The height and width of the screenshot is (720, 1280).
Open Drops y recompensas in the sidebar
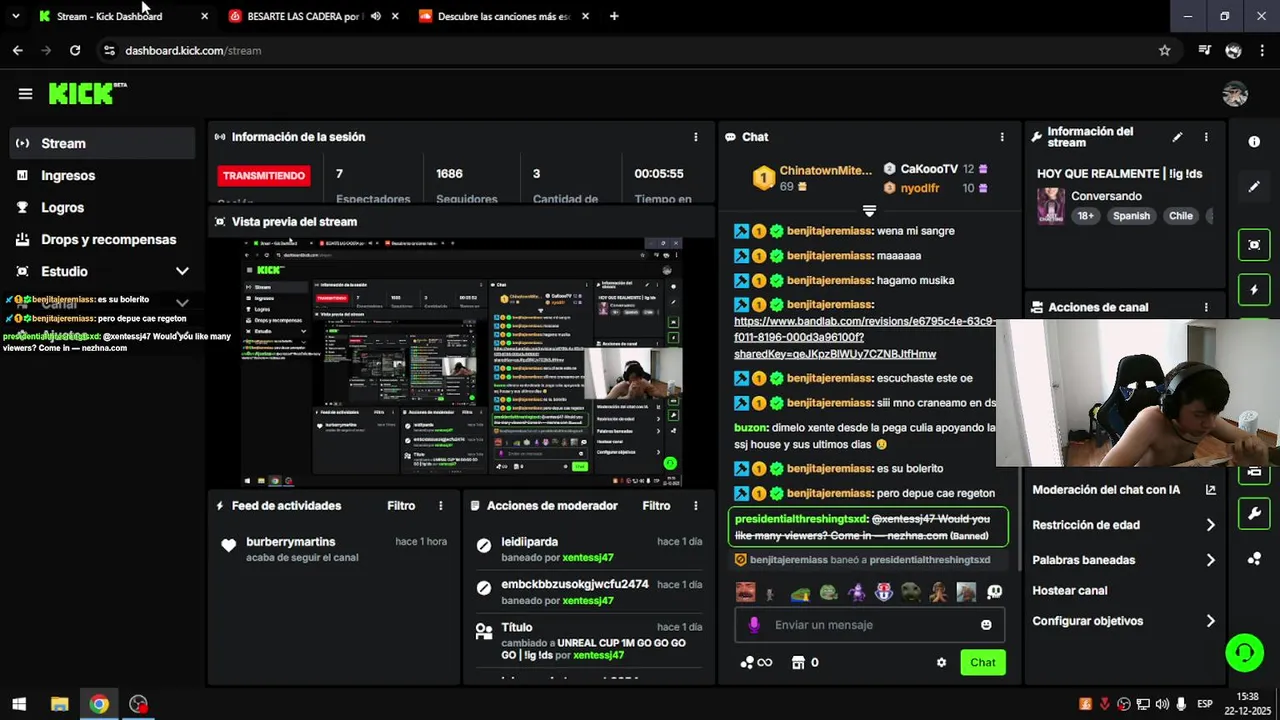coord(103,239)
